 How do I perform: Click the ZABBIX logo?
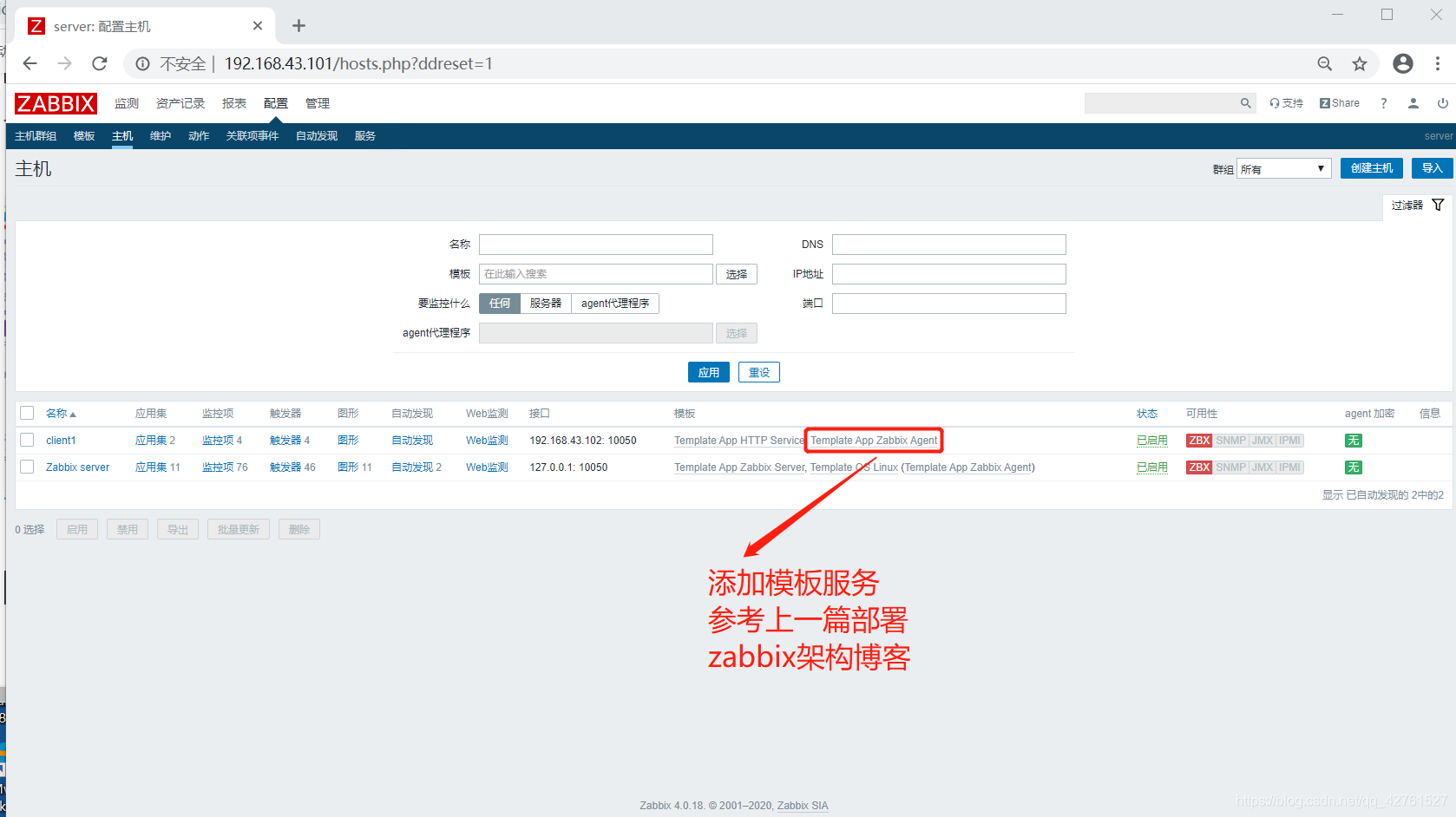click(56, 103)
